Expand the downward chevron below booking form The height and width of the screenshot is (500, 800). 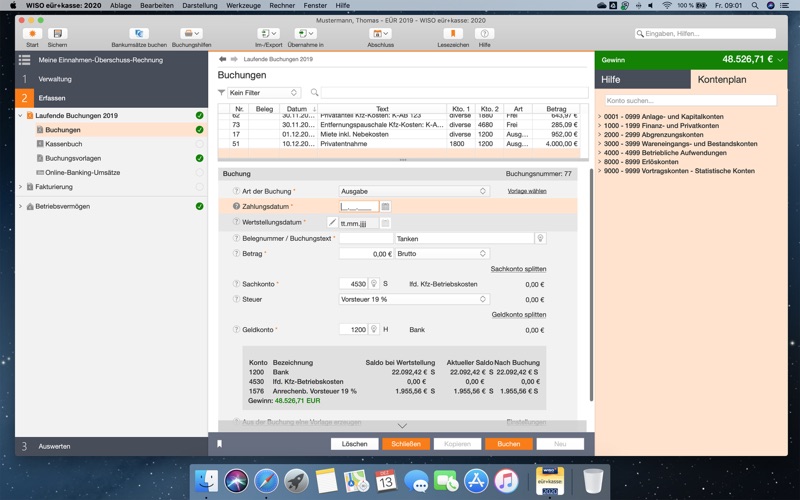point(402,426)
